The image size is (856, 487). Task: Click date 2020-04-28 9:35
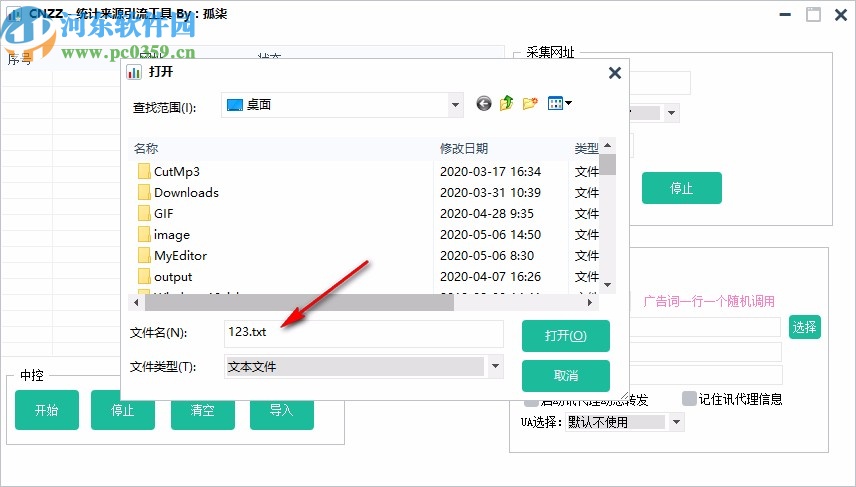(487, 213)
